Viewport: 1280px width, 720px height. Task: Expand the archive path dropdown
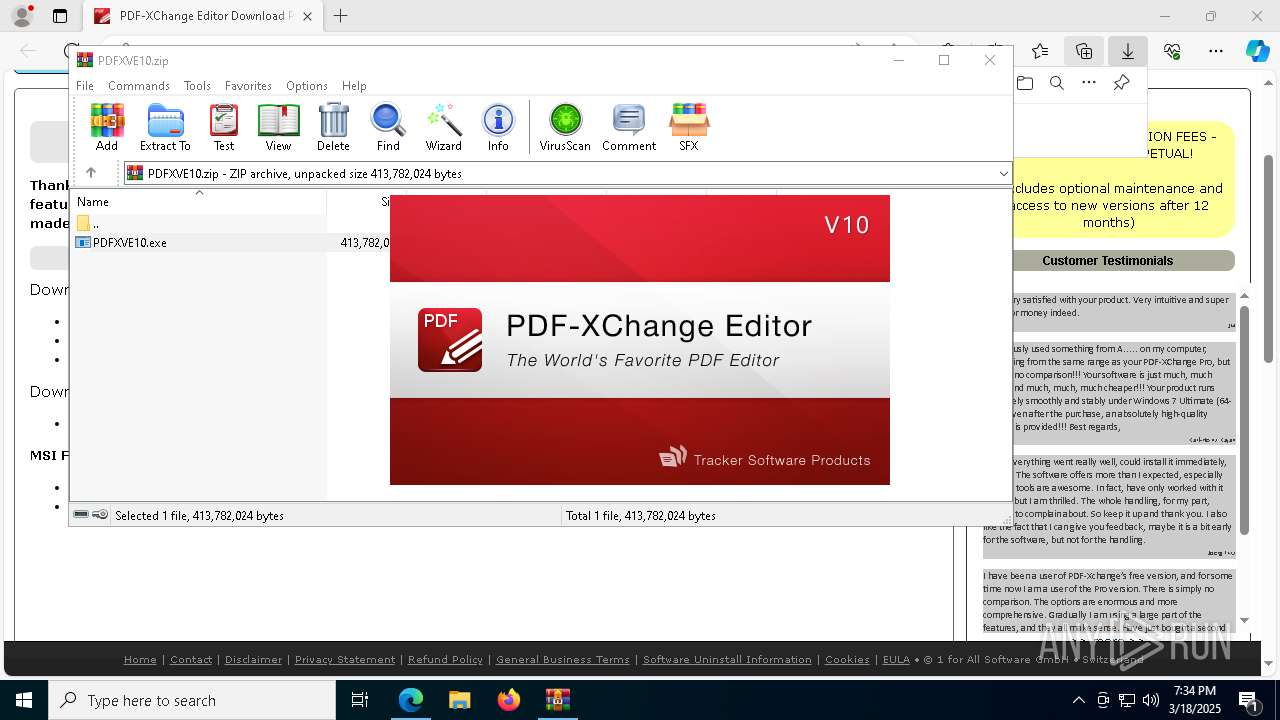tap(1003, 174)
